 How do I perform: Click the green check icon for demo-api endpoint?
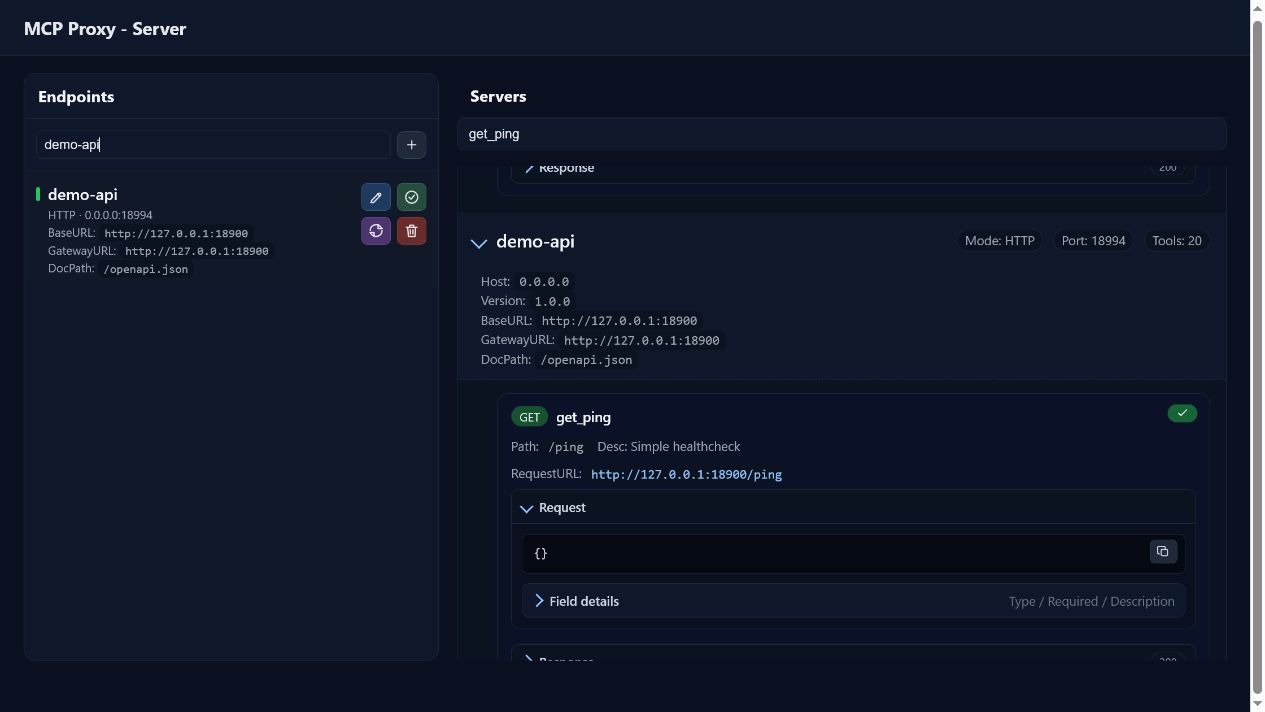tap(411, 197)
